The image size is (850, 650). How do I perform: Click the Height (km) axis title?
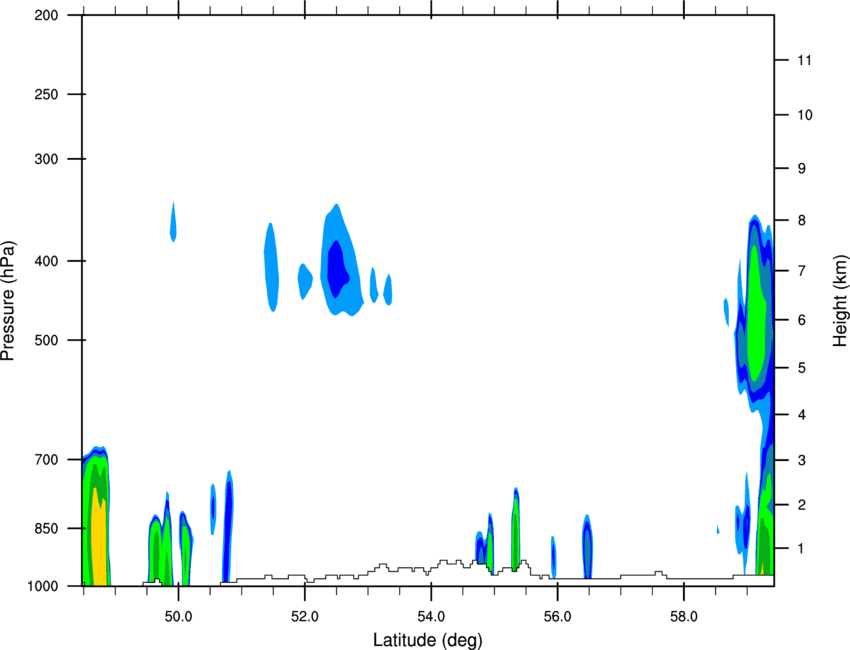click(x=840, y=301)
